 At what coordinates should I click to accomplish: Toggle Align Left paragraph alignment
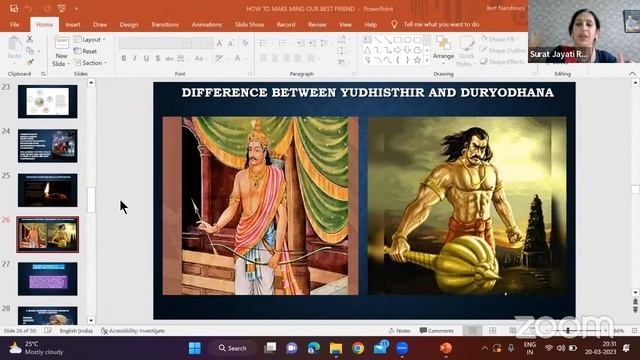click(264, 58)
